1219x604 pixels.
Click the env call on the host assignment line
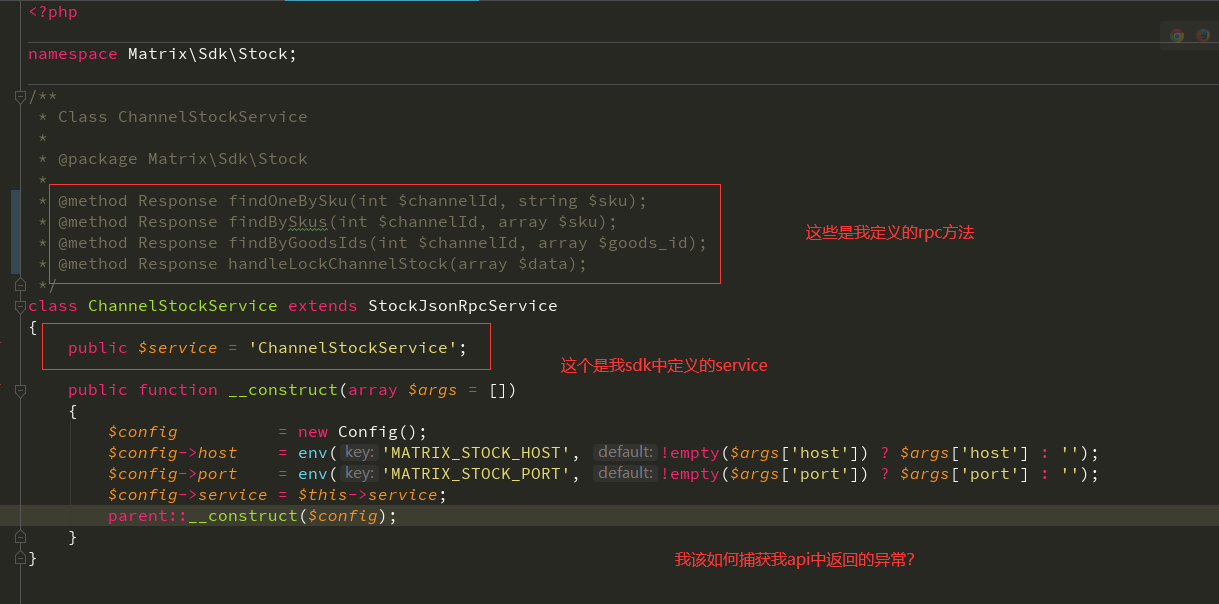(x=313, y=452)
